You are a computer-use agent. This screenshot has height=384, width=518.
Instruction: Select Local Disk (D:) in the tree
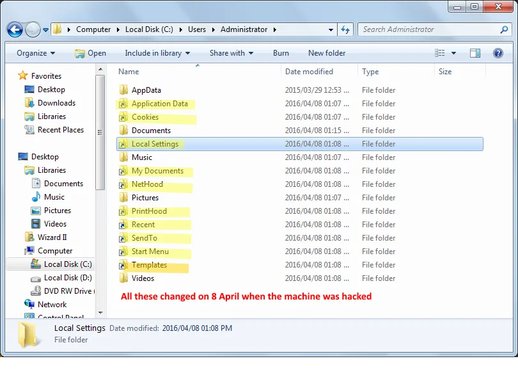point(61,278)
